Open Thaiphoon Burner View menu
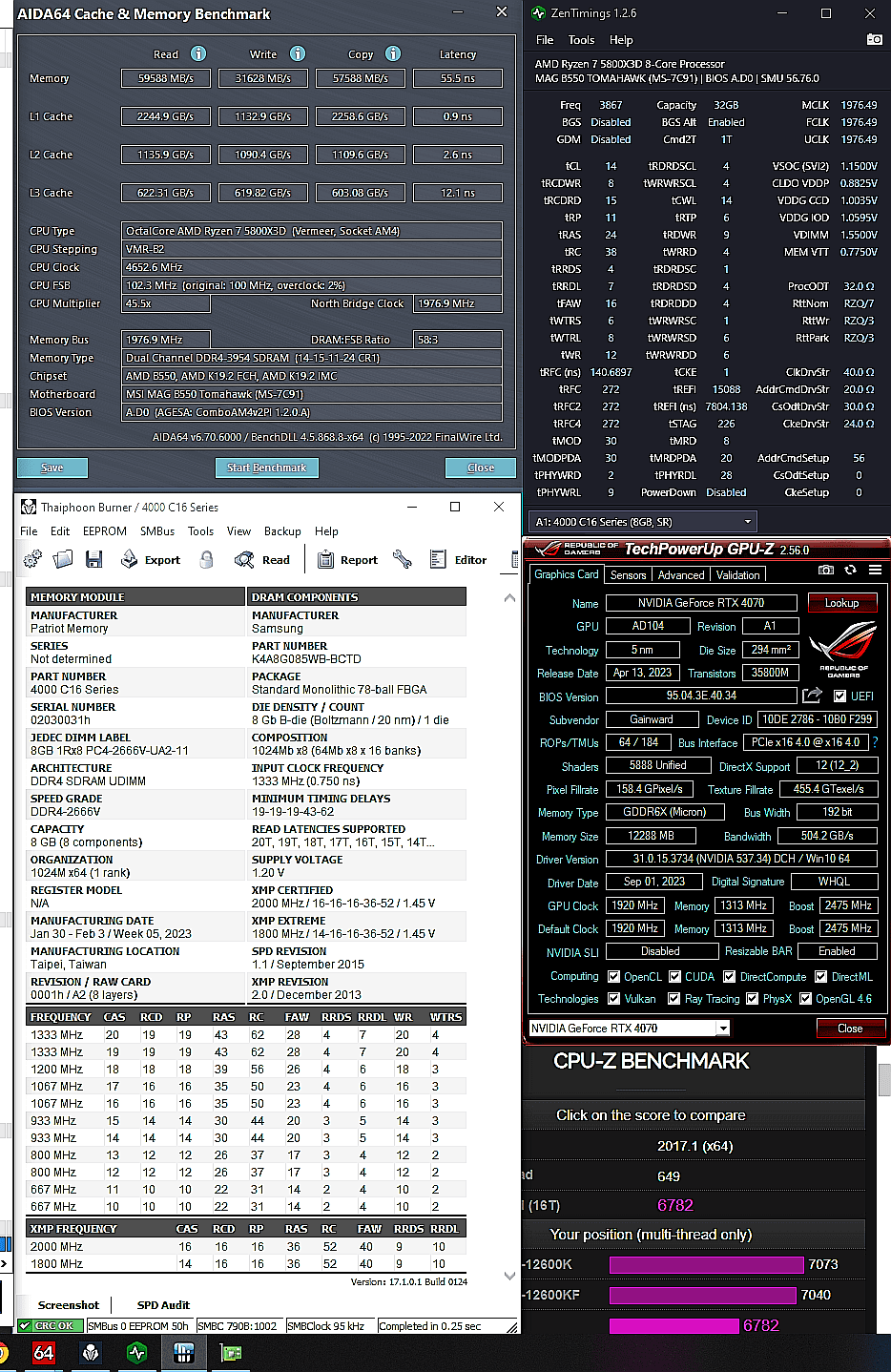The width and height of the screenshot is (891, 1372). pyautogui.click(x=238, y=531)
